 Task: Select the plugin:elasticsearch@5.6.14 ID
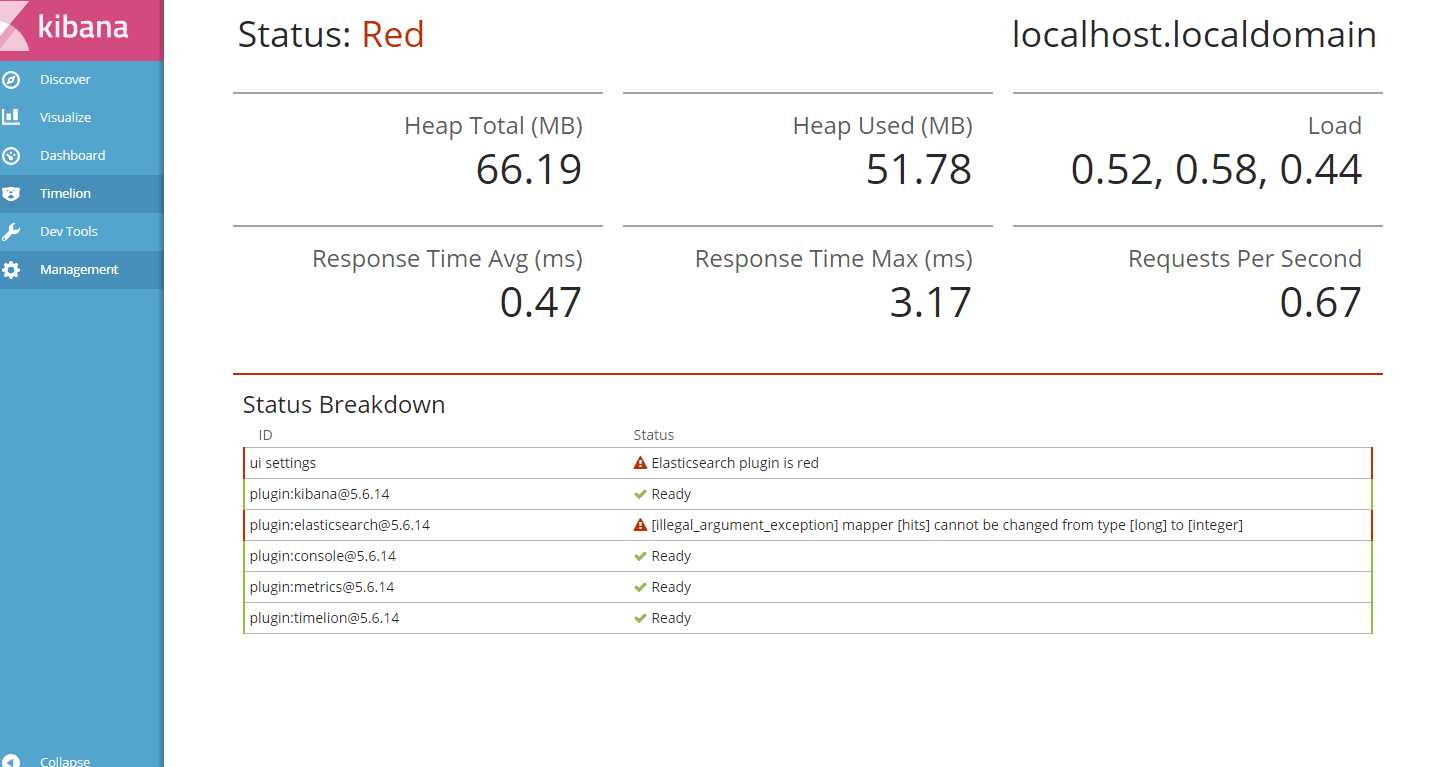(x=340, y=525)
